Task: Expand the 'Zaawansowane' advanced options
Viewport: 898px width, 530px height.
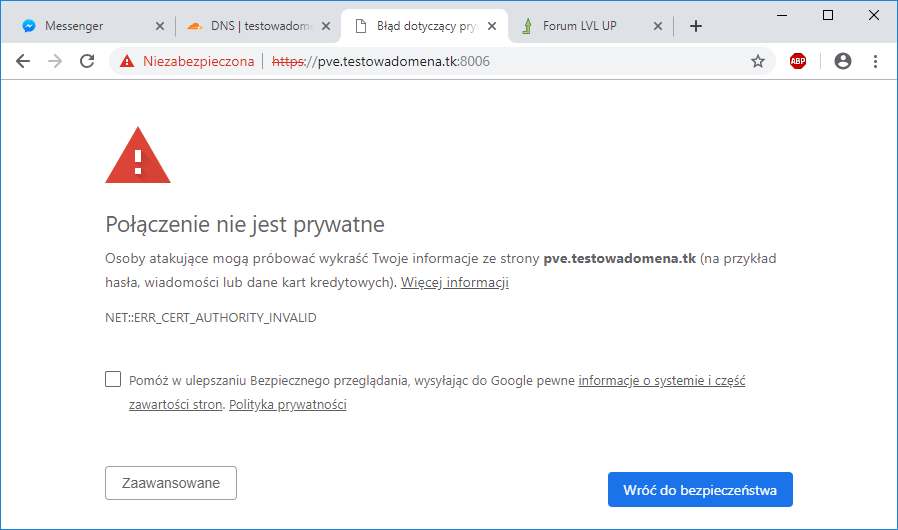Action: click(x=170, y=483)
